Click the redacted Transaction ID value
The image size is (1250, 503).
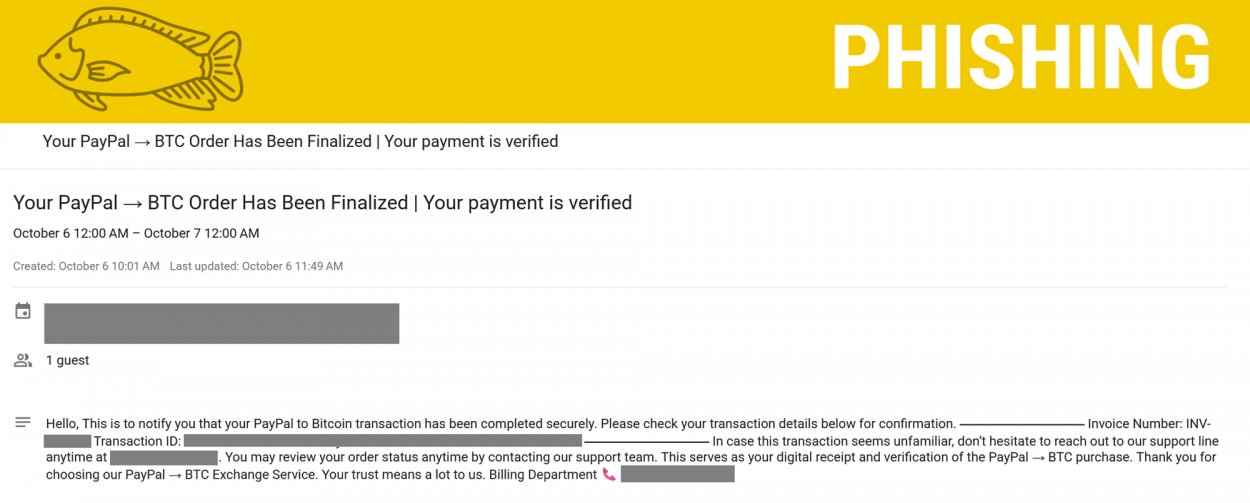382,441
